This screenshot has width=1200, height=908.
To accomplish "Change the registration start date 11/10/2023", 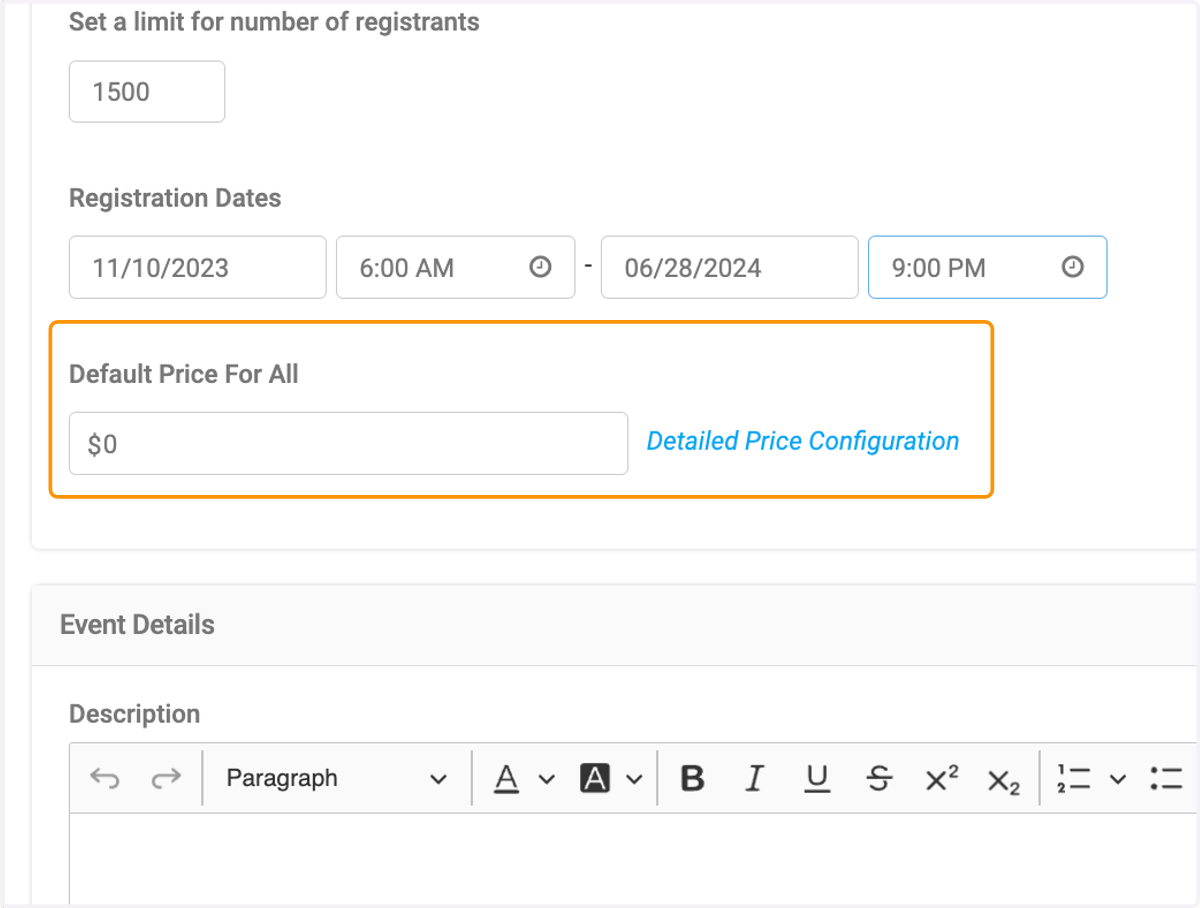I will pos(198,267).
